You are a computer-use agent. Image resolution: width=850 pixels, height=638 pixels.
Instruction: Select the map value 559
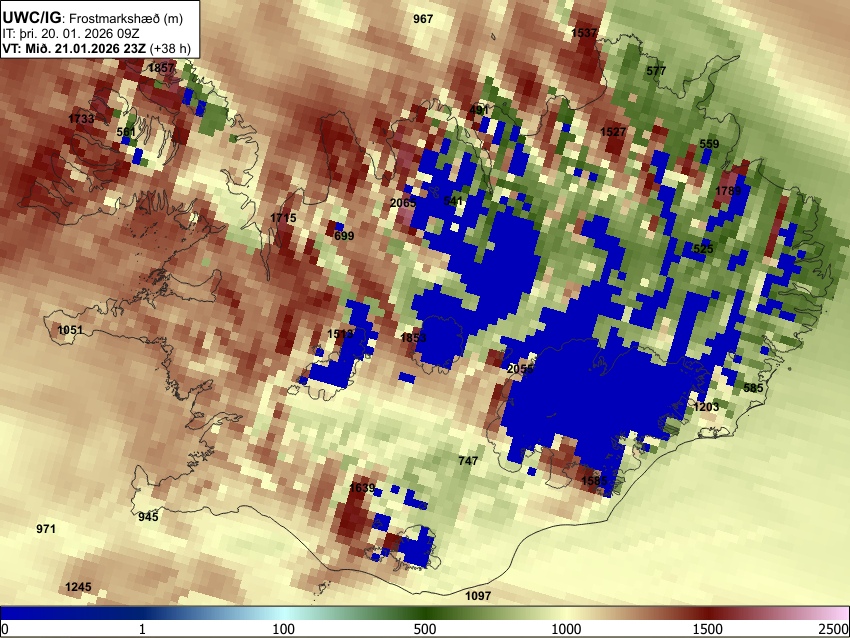coord(709,144)
